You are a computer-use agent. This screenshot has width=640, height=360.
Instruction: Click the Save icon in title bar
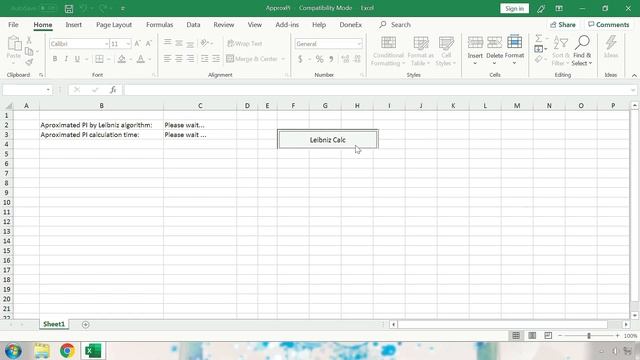point(69,9)
